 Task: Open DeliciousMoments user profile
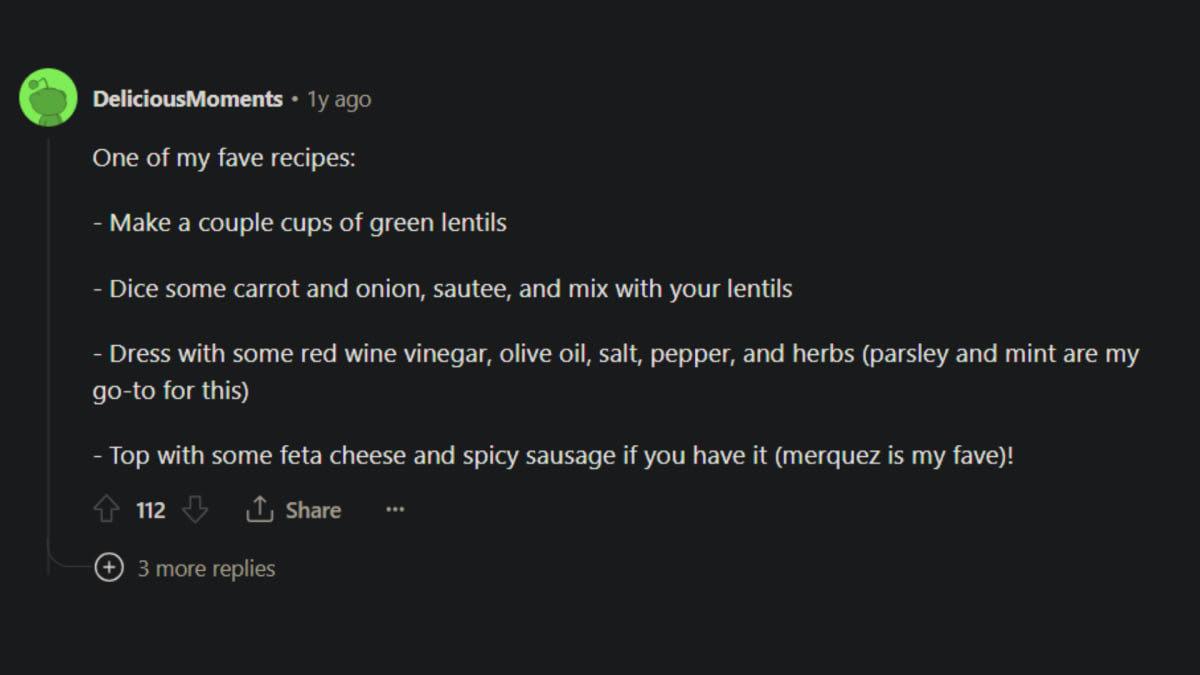coord(188,99)
